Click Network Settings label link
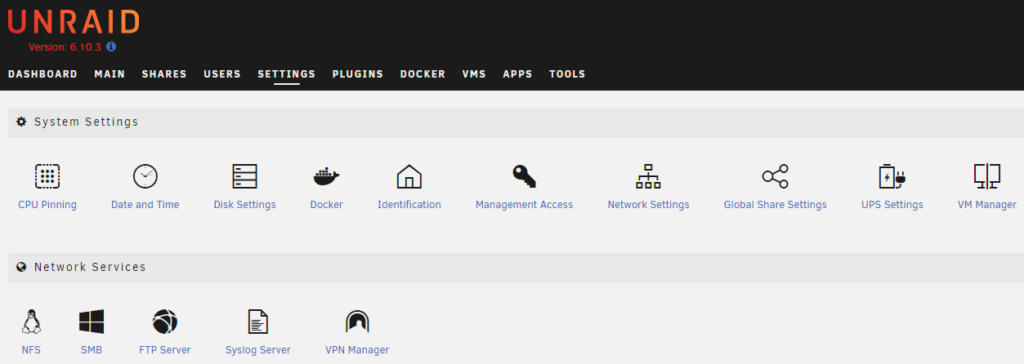This screenshot has height=364, width=1024. (x=648, y=205)
